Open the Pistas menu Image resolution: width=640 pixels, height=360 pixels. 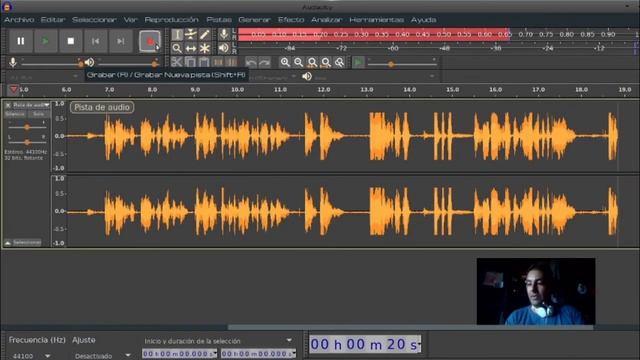pos(219,20)
